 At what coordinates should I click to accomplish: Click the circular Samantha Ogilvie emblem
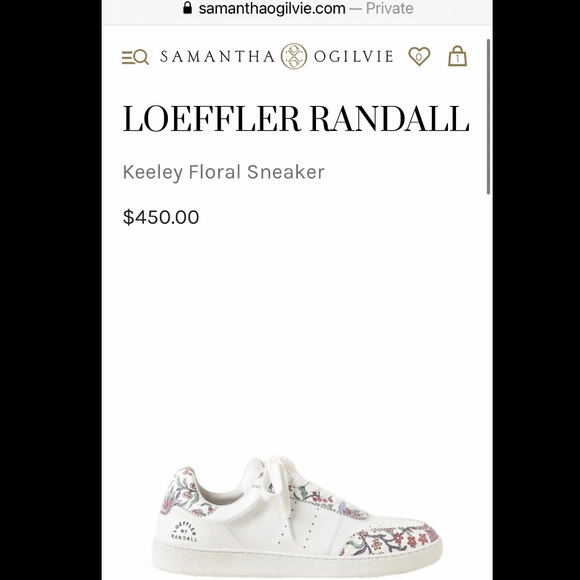coord(294,57)
